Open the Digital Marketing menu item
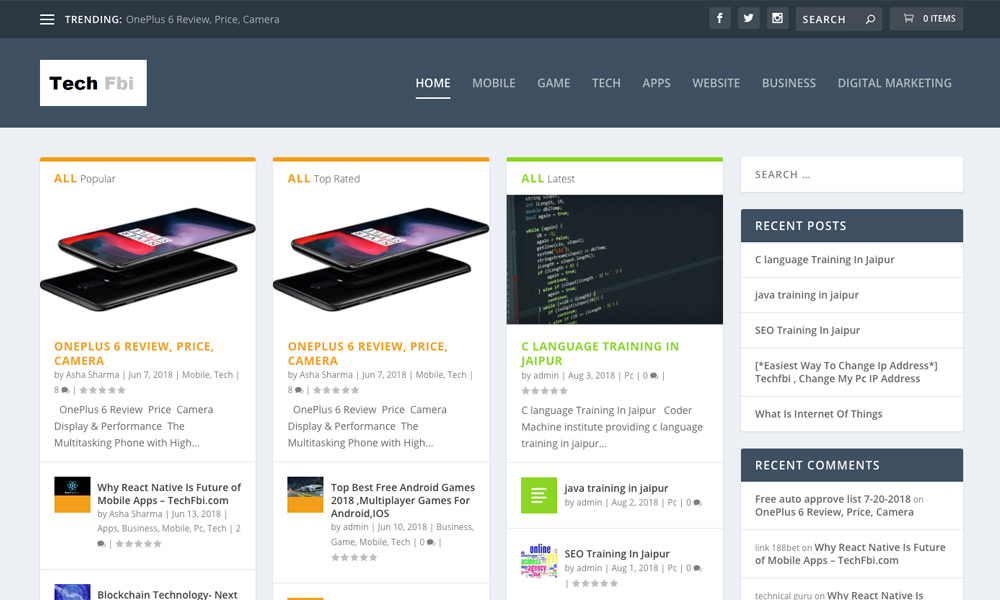1000x600 pixels. pyautogui.click(x=894, y=83)
